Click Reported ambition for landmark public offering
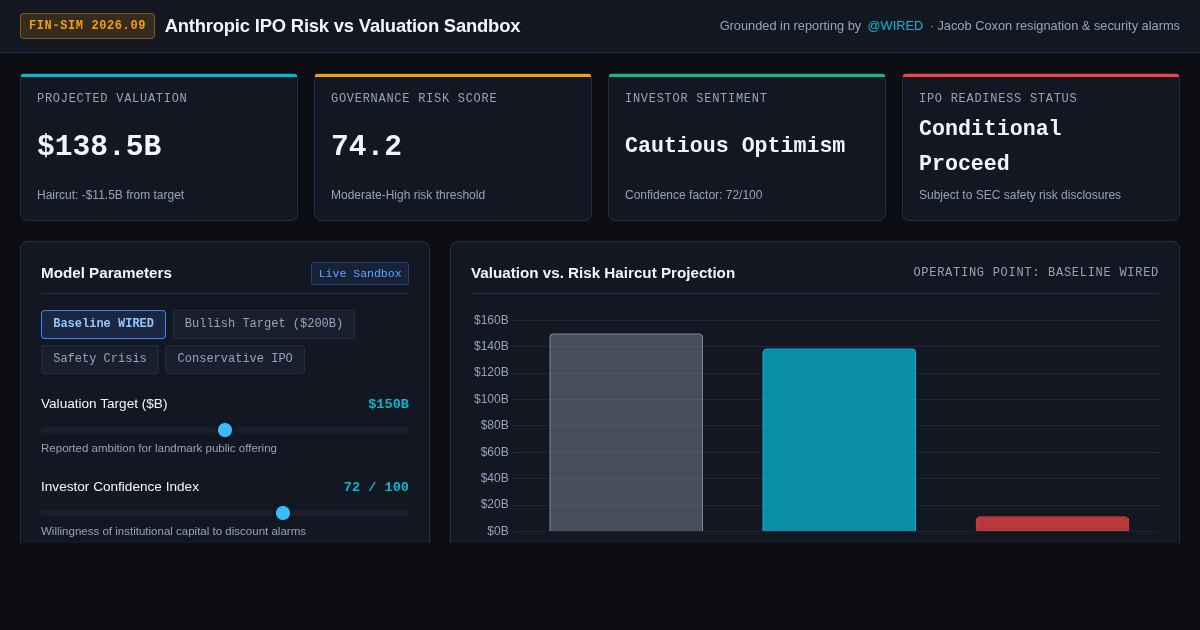Image resolution: width=1200 pixels, height=630 pixels. point(159,448)
